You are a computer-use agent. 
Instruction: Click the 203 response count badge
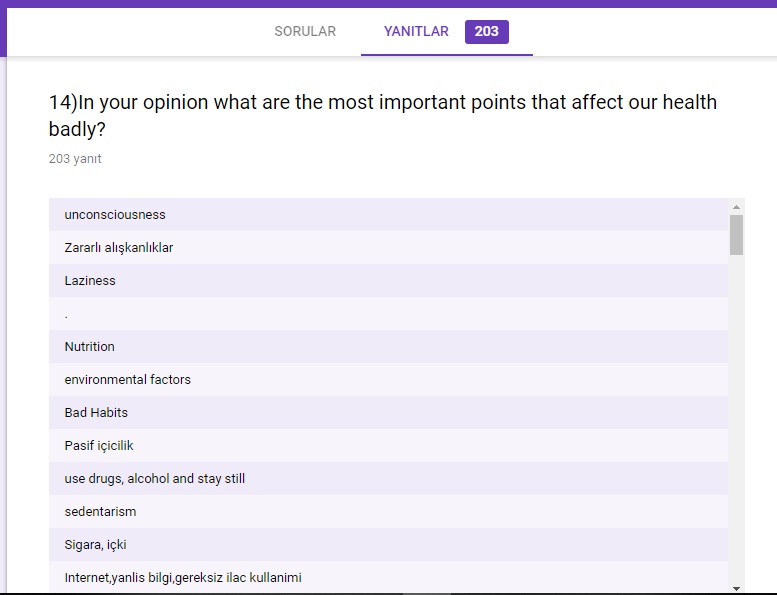487,32
